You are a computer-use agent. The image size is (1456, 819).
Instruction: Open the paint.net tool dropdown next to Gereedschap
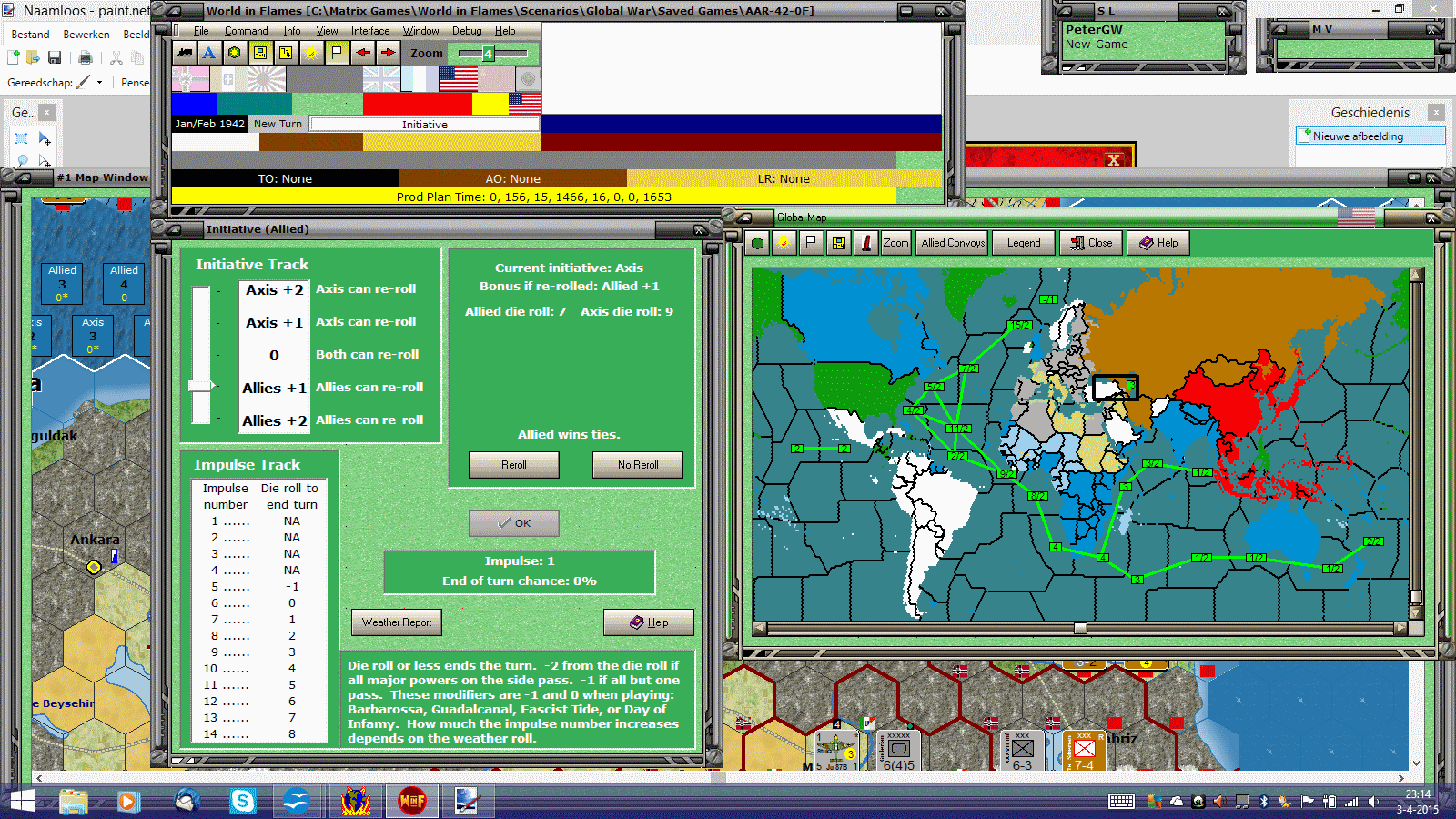click(x=99, y=83)
